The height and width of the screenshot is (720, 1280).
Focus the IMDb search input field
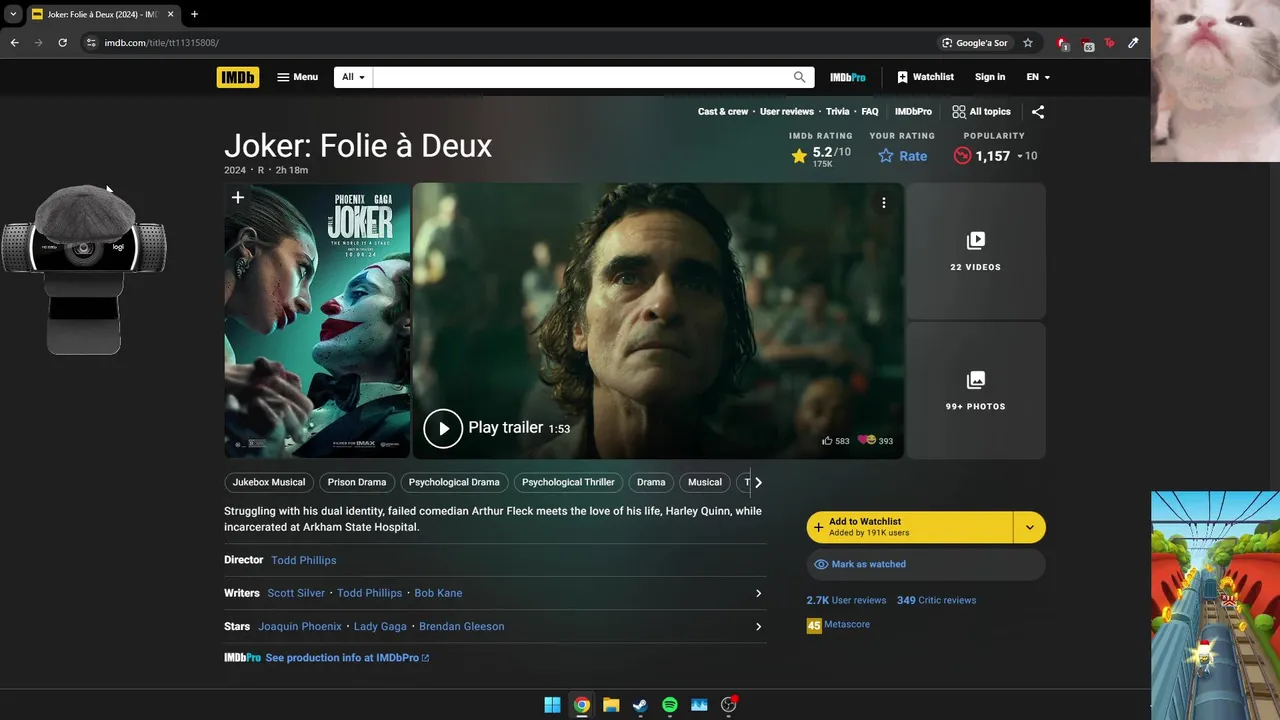click(582, 77)
